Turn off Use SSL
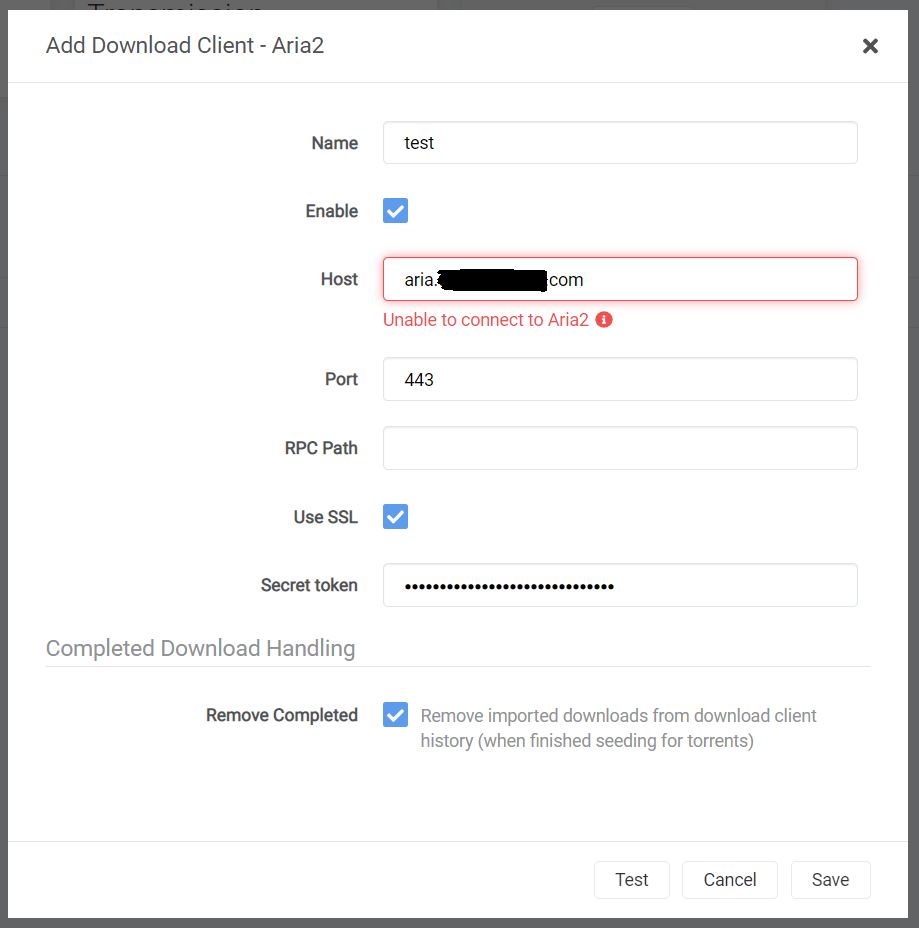 395,516
